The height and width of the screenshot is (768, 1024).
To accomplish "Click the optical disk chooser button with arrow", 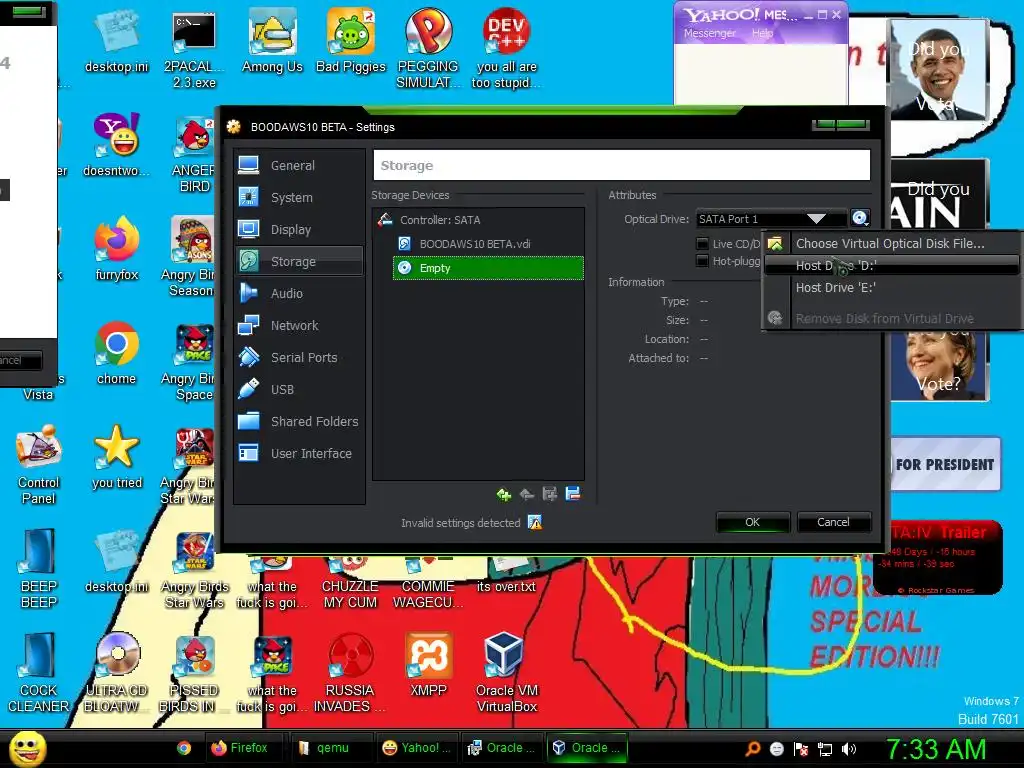I will [861, 218].
